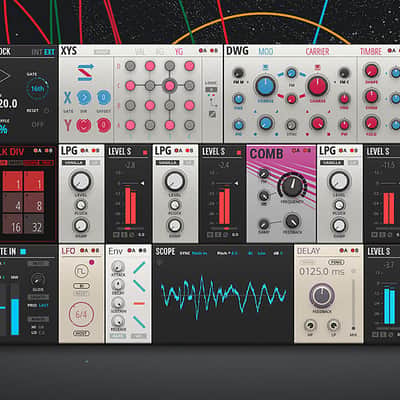
Task: Click the decay curve line icon in Env
Action: coord(139,285)
